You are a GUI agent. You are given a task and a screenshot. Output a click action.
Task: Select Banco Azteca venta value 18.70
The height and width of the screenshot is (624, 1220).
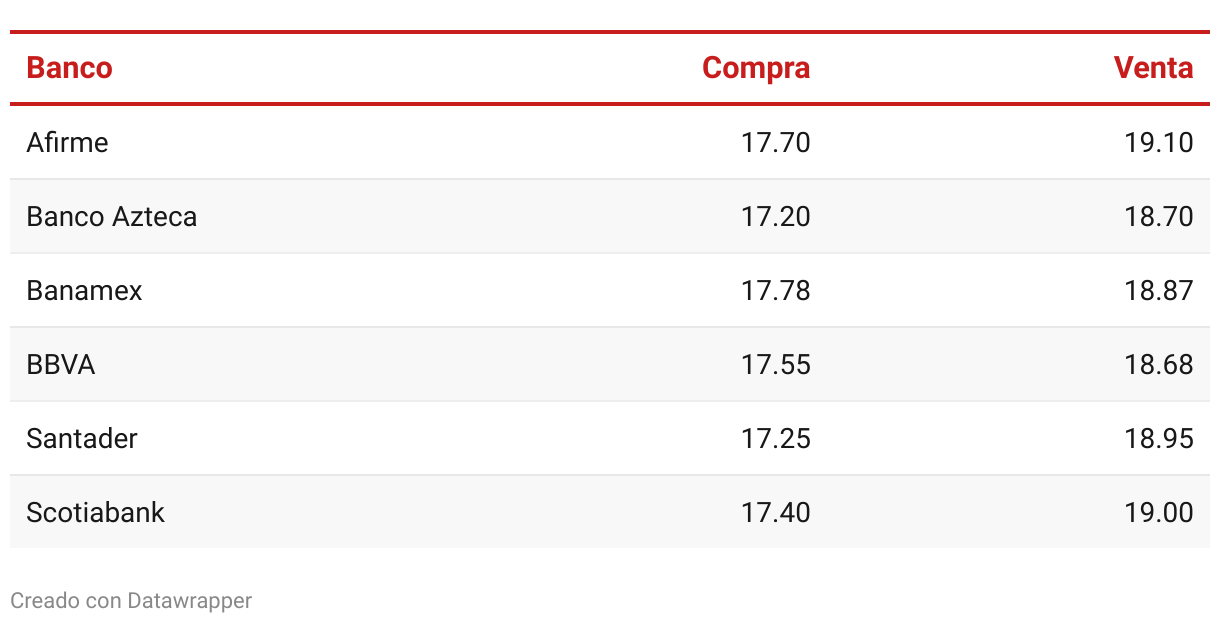click(1159, 217)
